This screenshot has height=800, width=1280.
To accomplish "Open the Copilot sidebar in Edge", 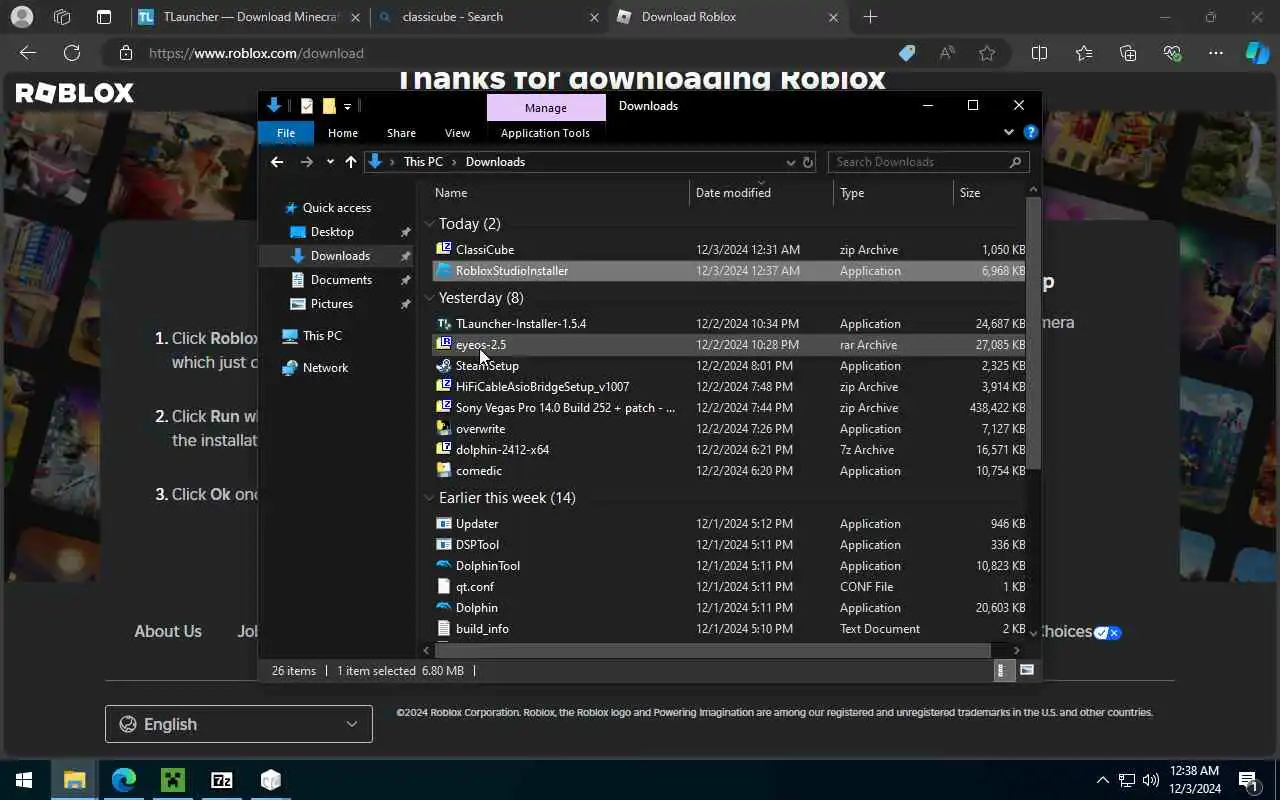I will 1256,53.
